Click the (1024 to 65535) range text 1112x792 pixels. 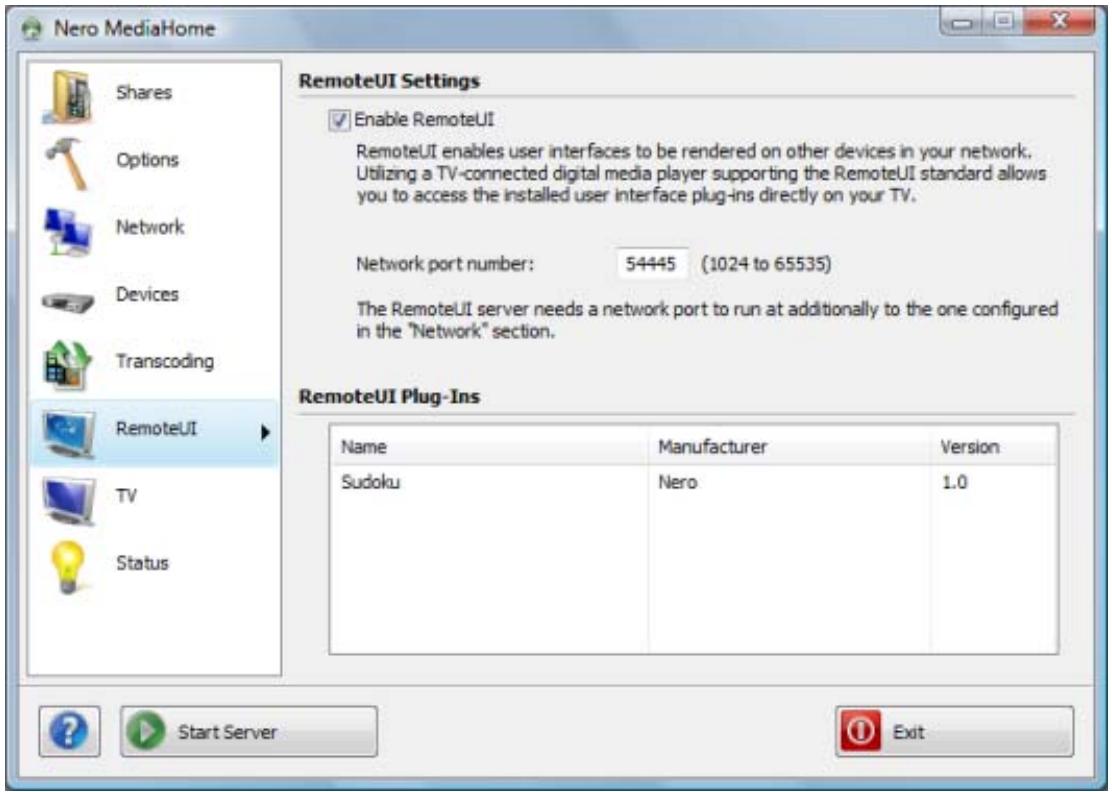click(766, 264)
